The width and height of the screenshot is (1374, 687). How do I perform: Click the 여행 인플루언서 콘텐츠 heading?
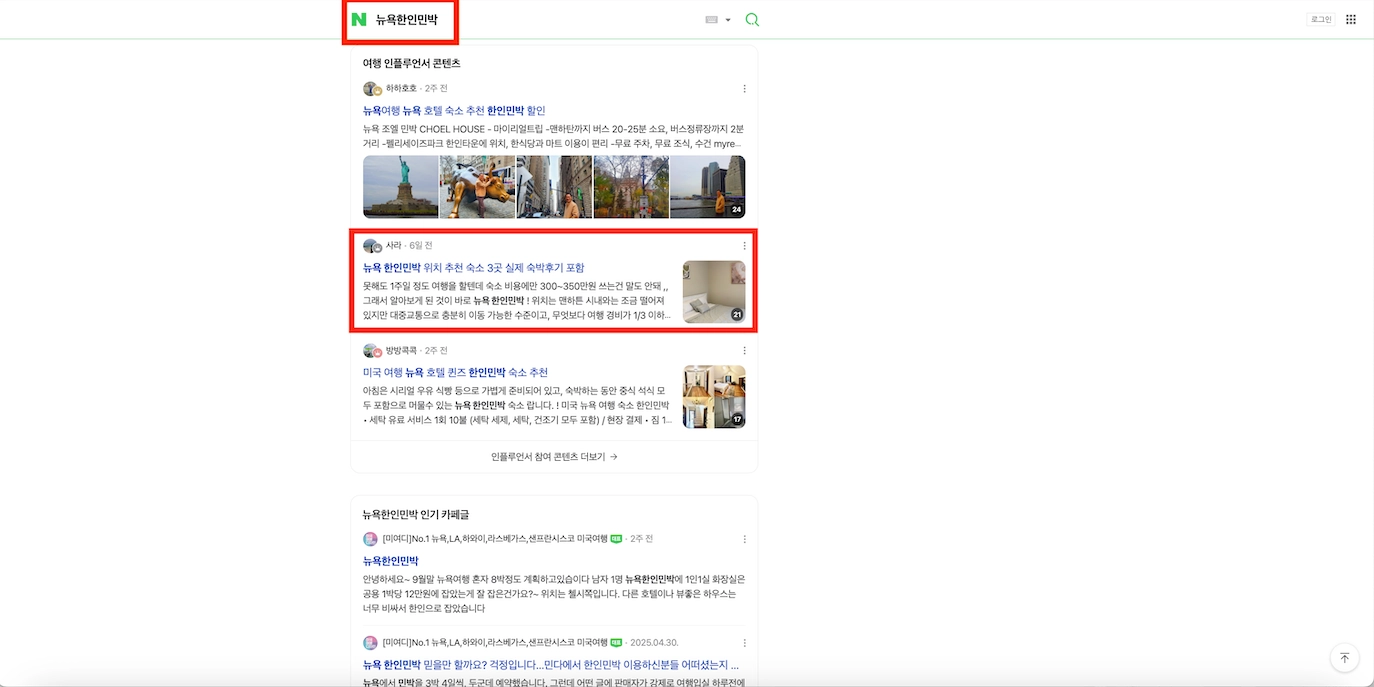coord(412,63)
